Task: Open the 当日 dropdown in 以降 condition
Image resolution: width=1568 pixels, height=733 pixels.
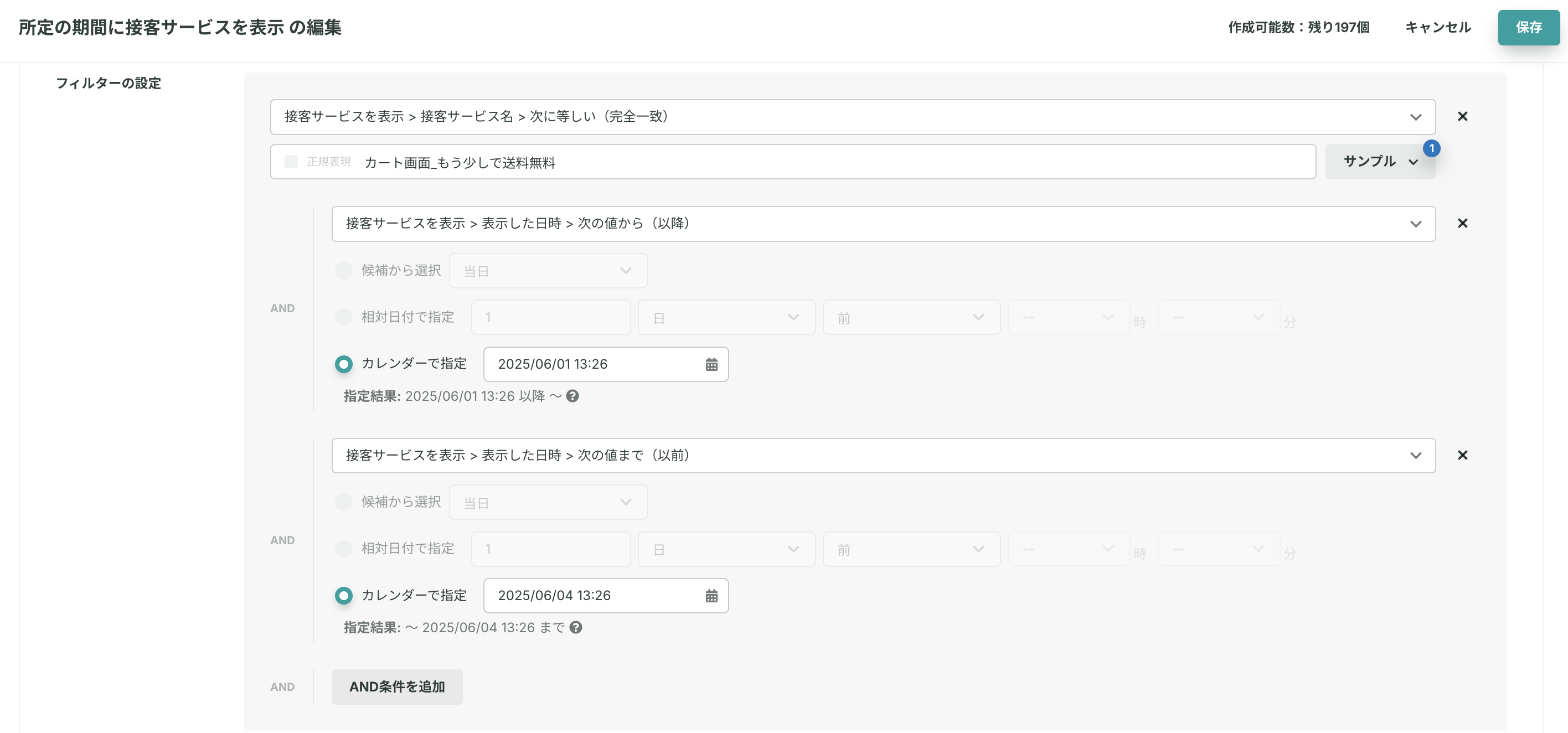Action: (x=549, y=271)
